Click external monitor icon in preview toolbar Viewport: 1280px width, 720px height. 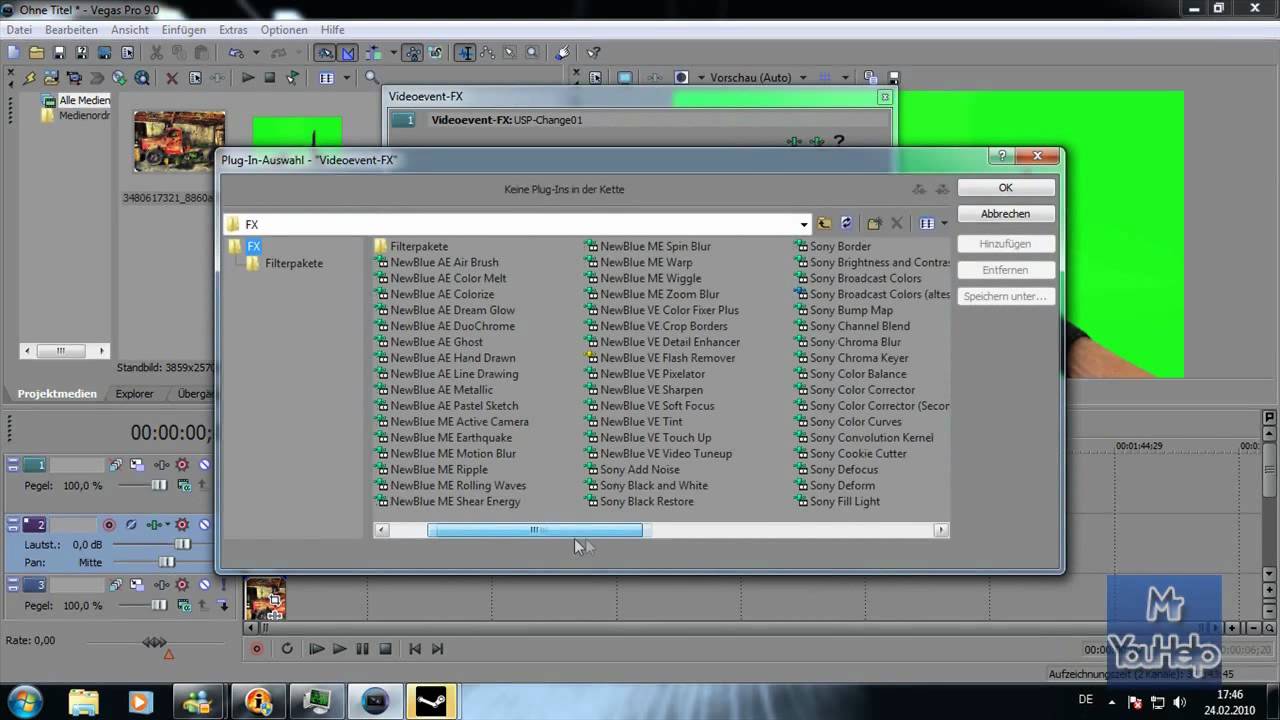[x=625, y=77]
